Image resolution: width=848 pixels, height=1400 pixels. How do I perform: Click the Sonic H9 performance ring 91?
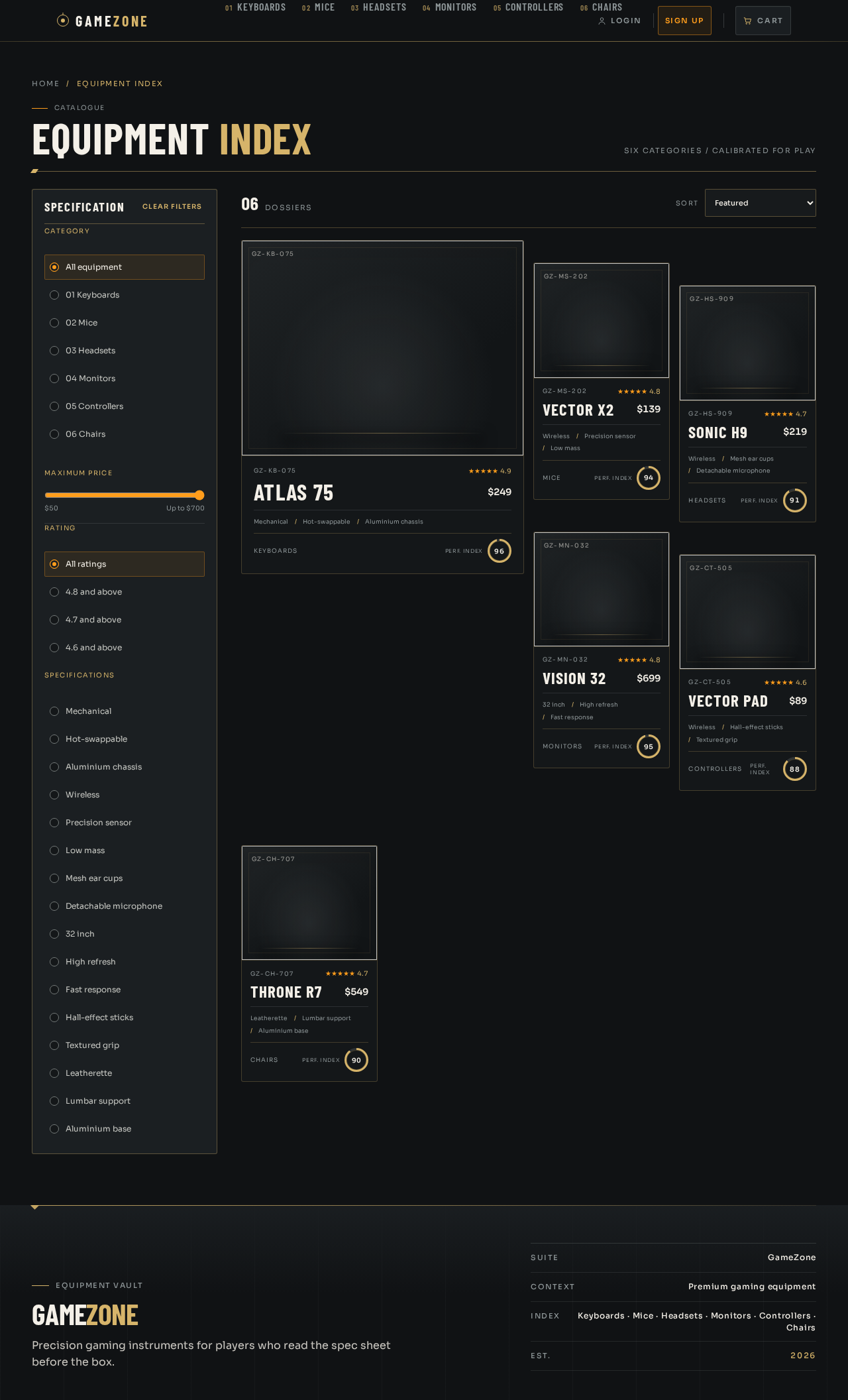795,500
